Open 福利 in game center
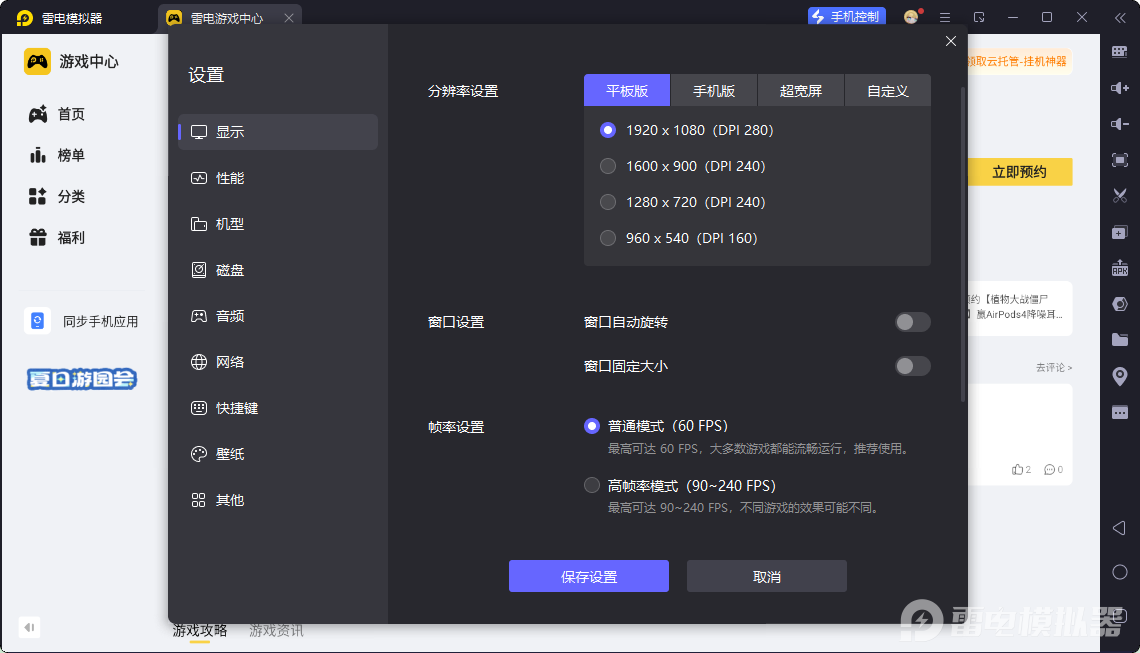This screenshot has height=653, width=1140. tap(57, 238)
